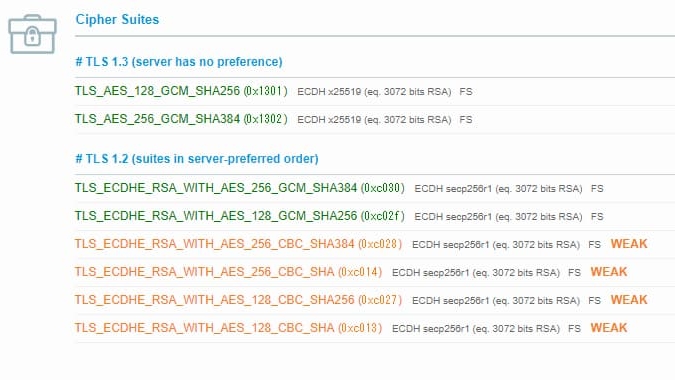Select TLS_ECDHE_RSA_WITH_AES_128_CBC_SHA (0xc013) suite
This screenshot has height=380, width=675.
point(228,328)
